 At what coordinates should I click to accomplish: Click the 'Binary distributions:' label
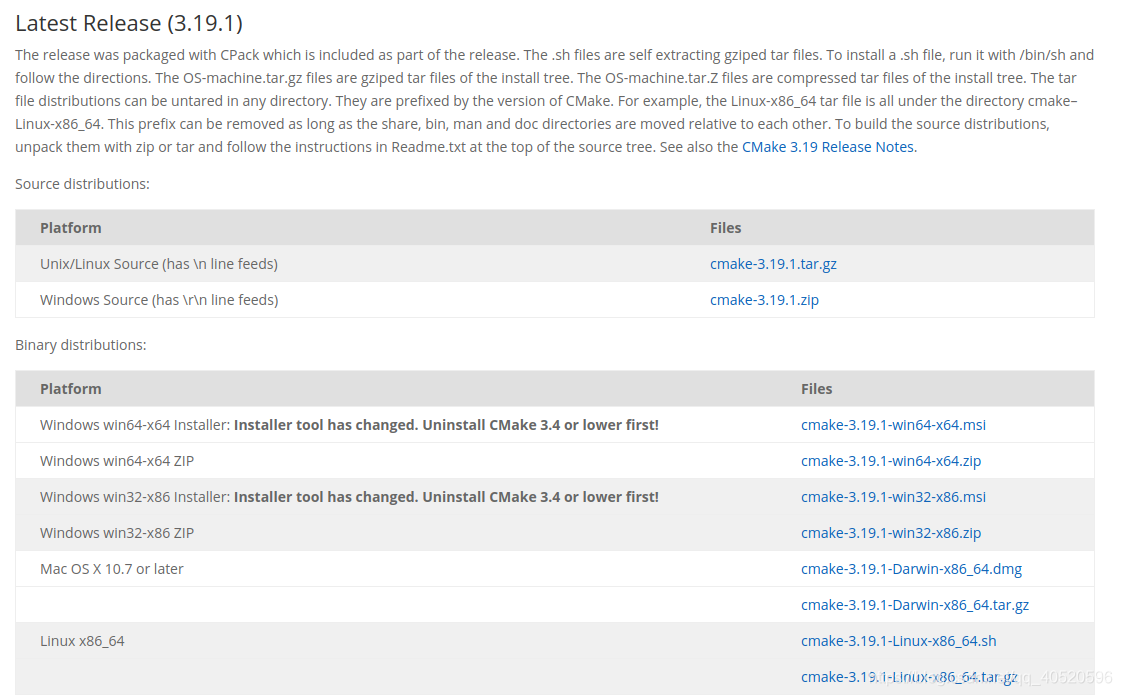pyautogui.click(x=81, y=345)
